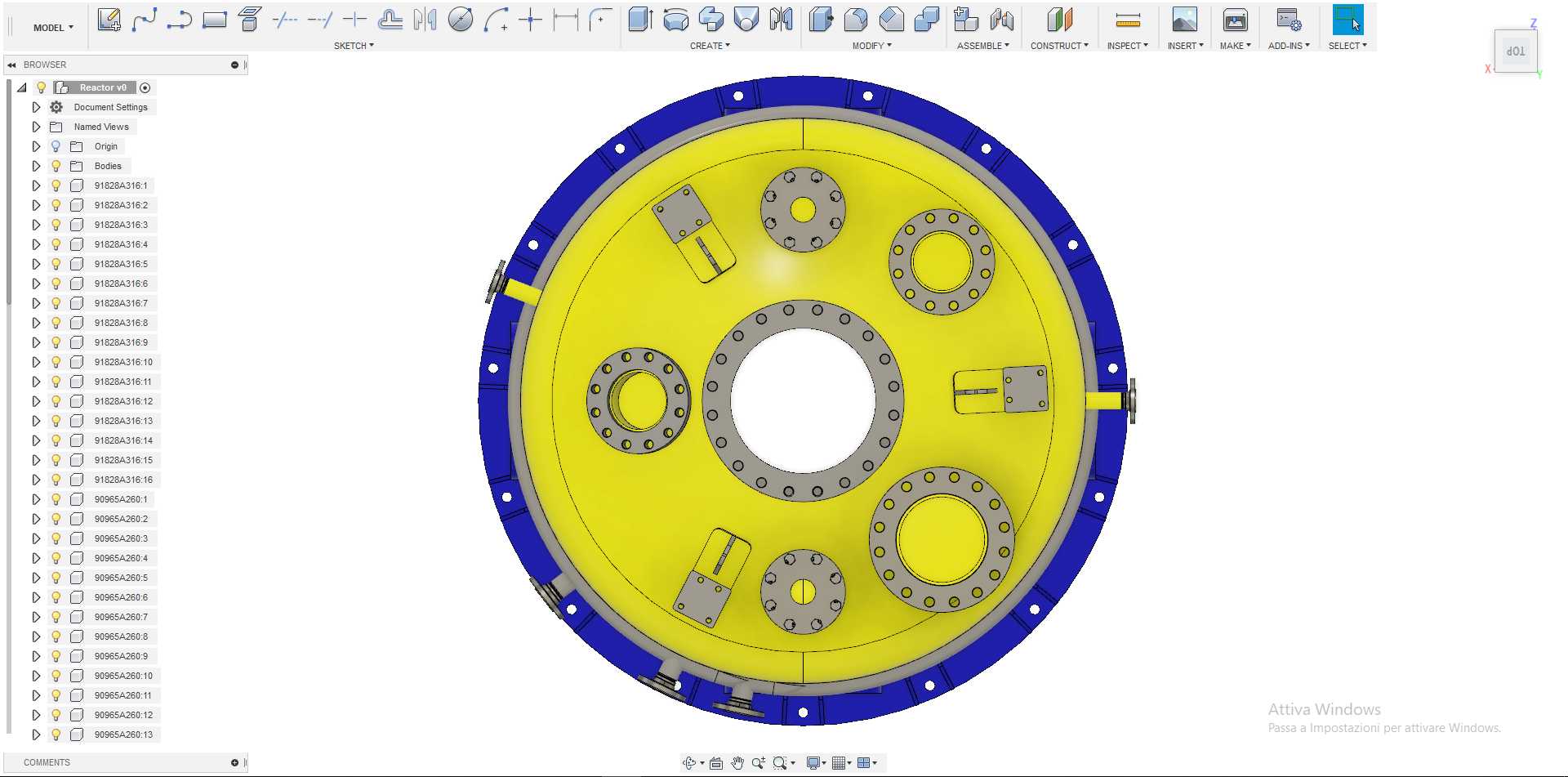Screen dimensions: 1568x777
Task: Expand component 91828A316:3
Action: [x=36, y=225]
